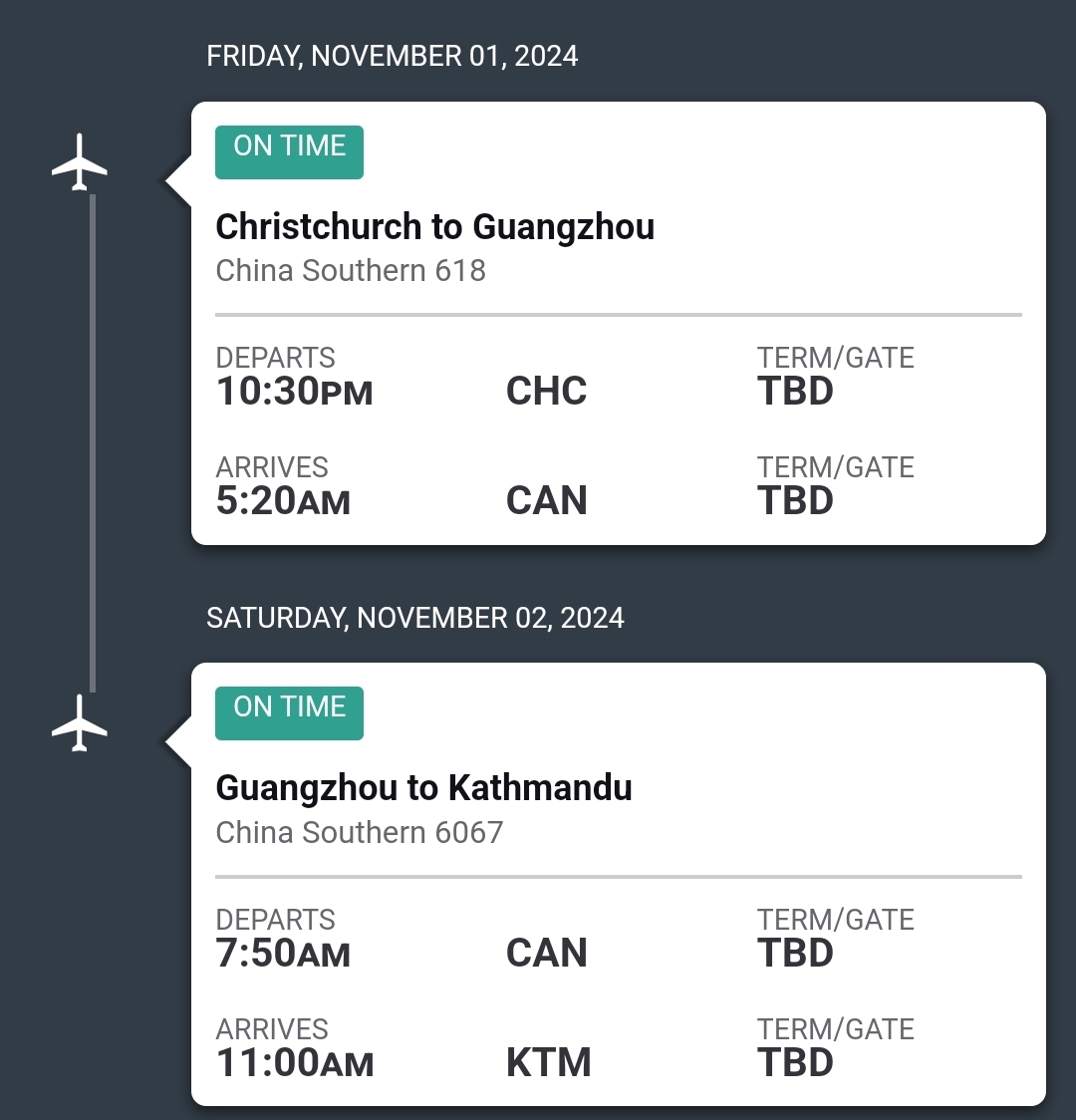1076x1120 pixels.
Task: Click the timeline line connecting the two flights
Action: [x=93, y=442]
